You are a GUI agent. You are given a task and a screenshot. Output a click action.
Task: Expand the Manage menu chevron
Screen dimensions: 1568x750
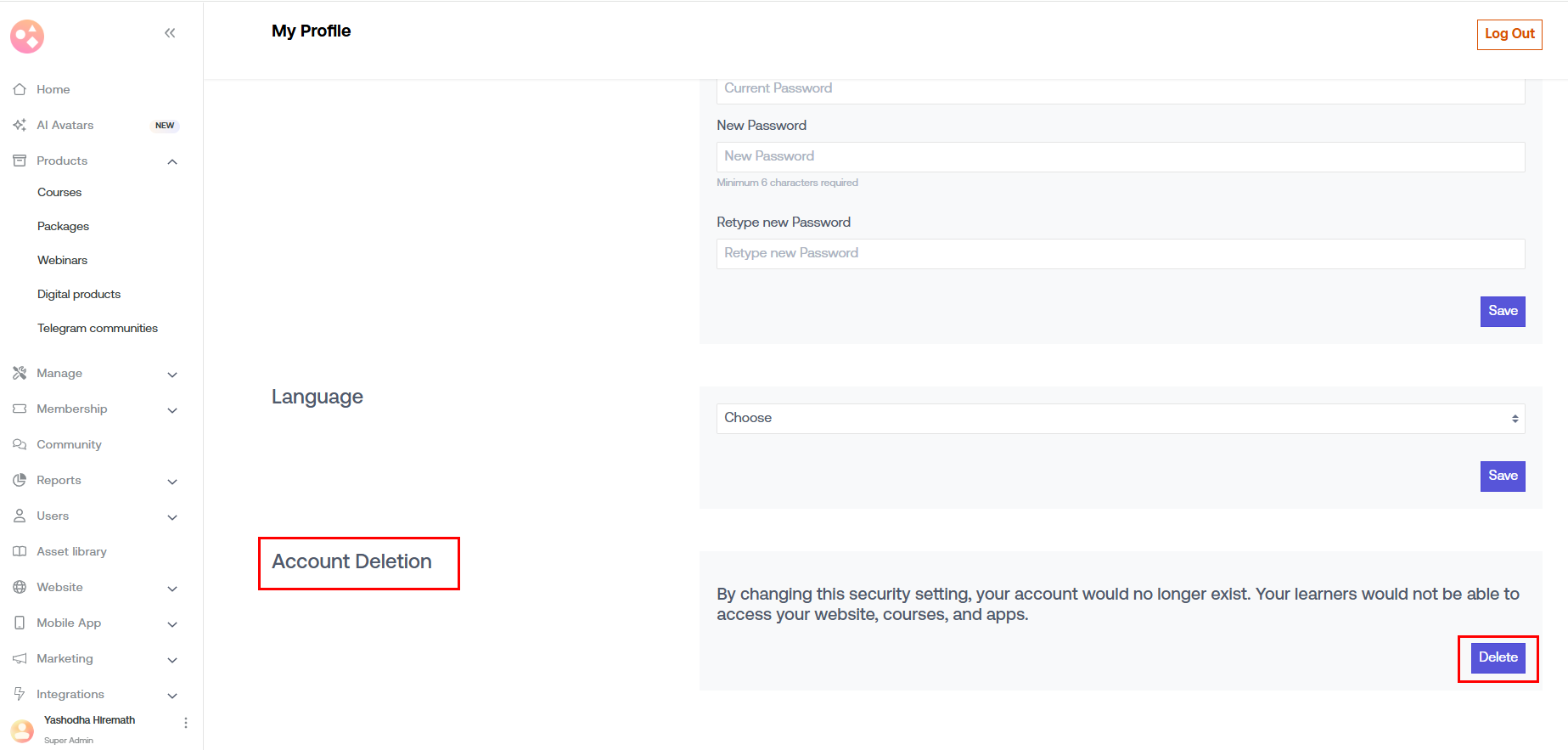pos(172,375)
